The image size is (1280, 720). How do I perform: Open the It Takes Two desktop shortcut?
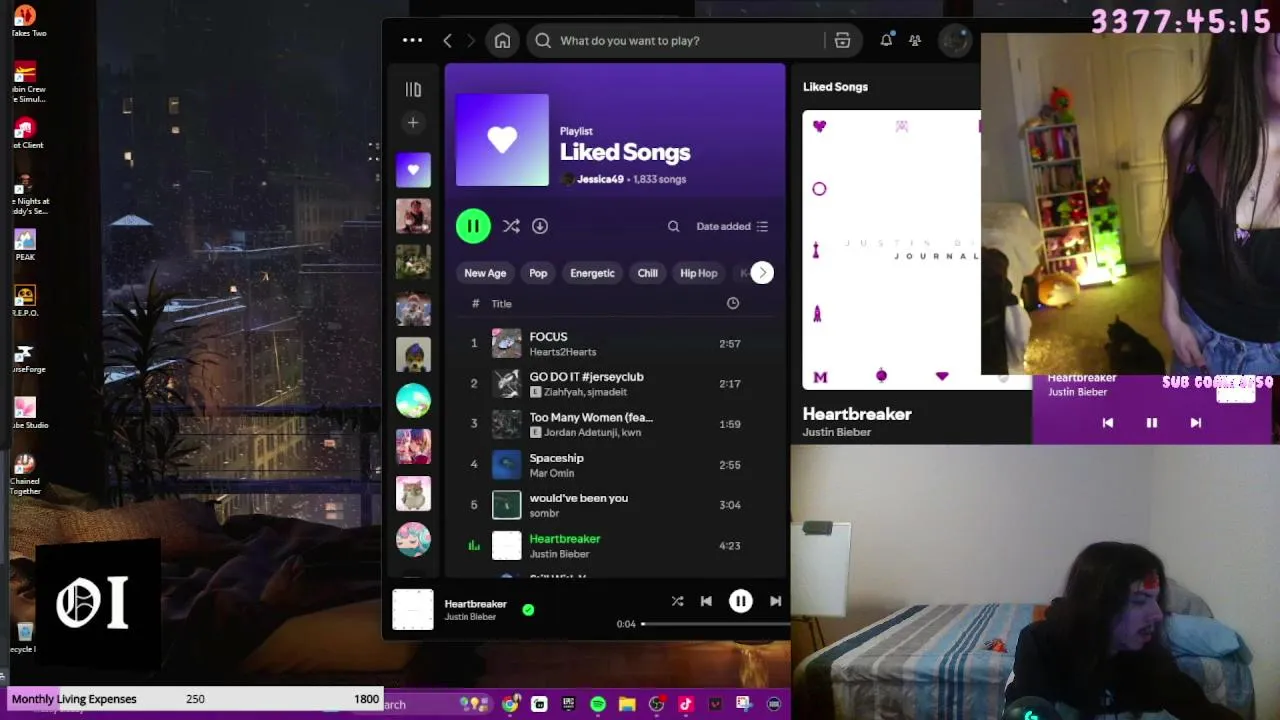(x=25, y=21)
